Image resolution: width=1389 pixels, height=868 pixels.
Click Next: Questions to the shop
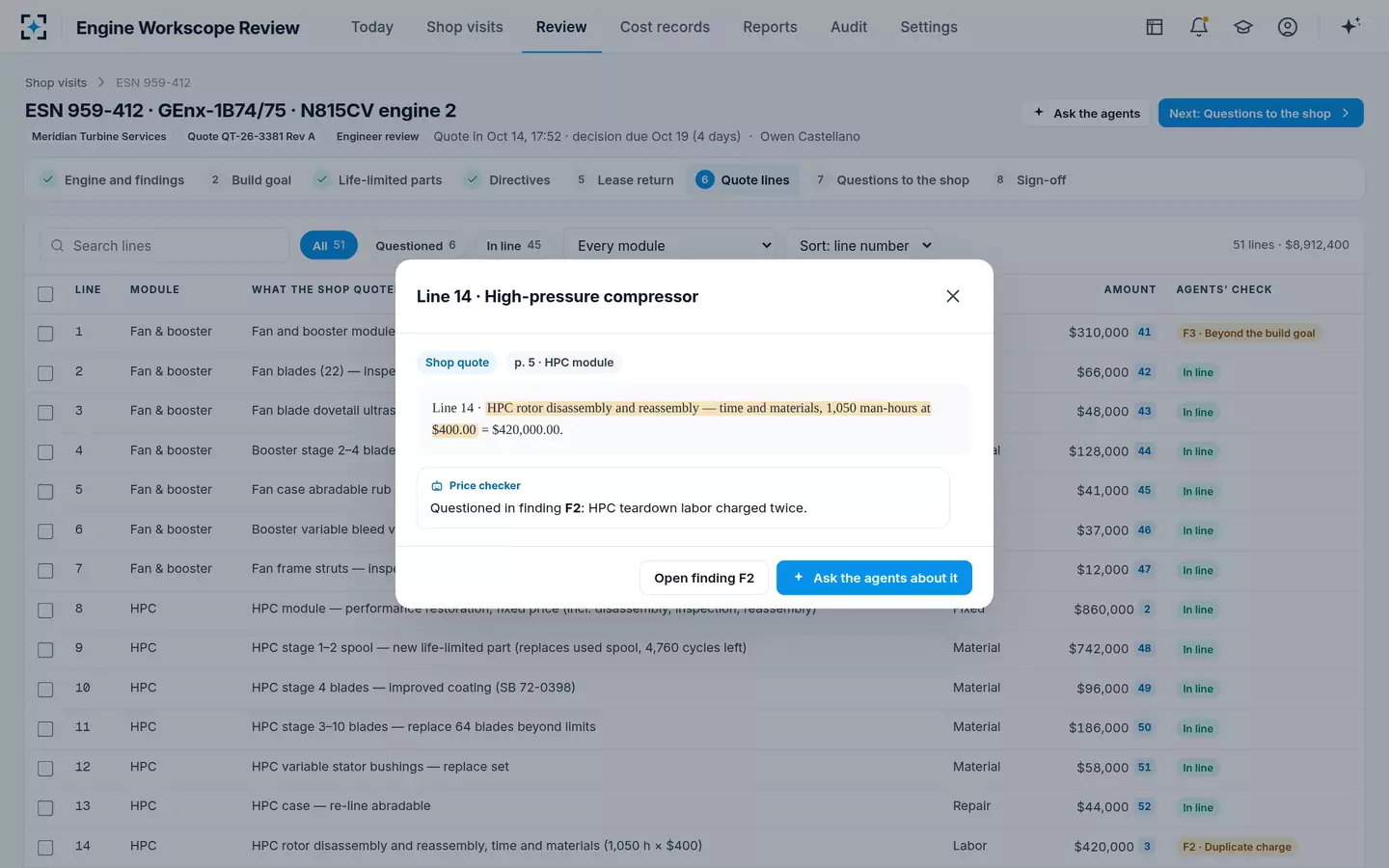[x=1261, y=113]
